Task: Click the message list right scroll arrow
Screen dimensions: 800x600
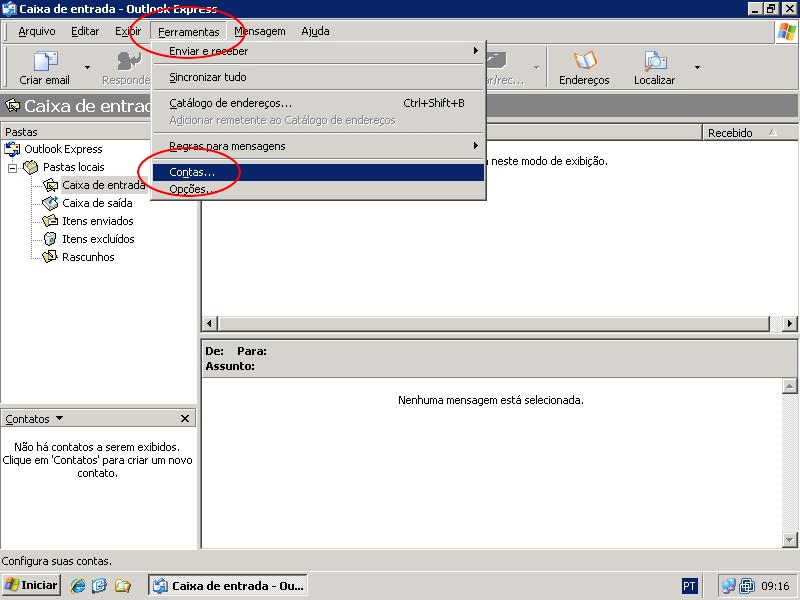Action: 790,323
